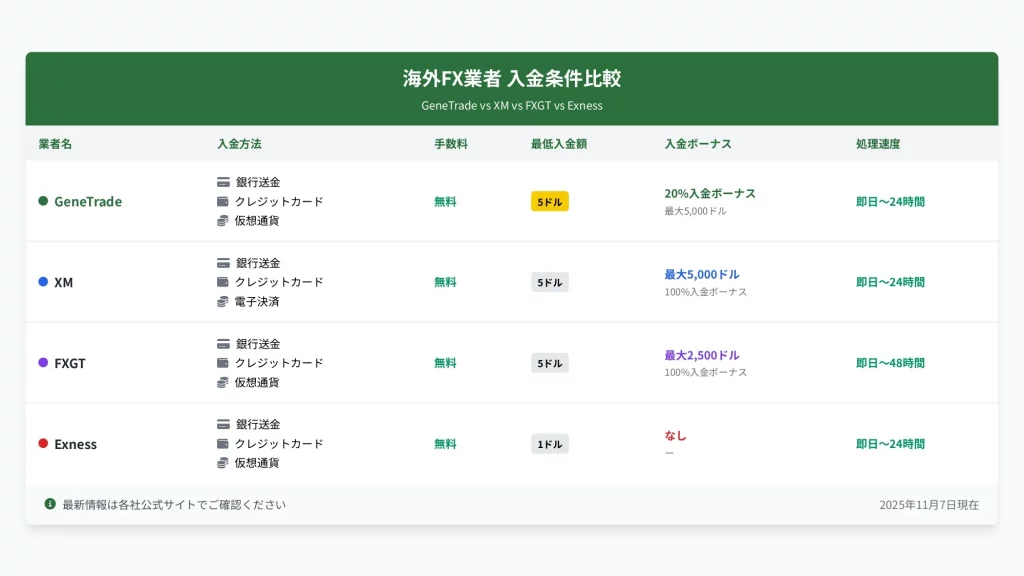
Task: Click the info icon in the footer note
Action: (50, 504)
